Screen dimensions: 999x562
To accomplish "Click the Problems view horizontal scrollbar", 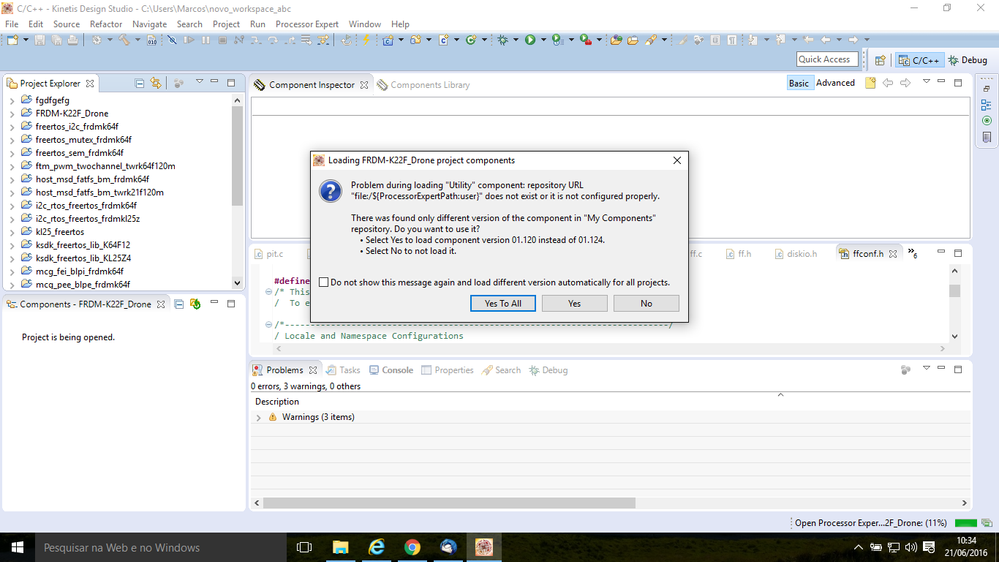I will 449,503.
